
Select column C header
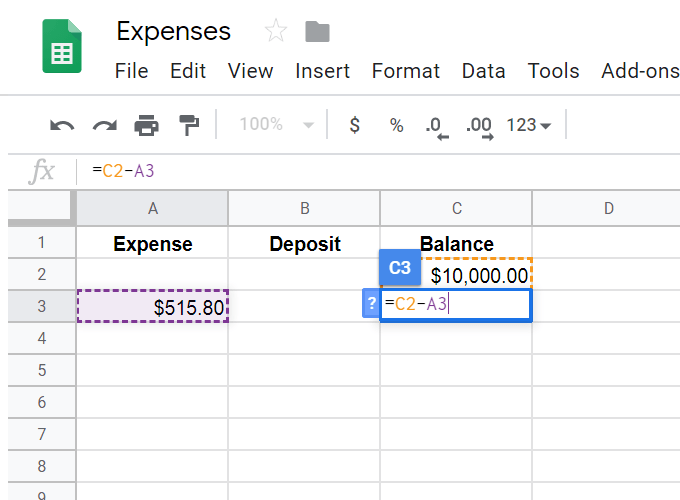coord(456,208)
